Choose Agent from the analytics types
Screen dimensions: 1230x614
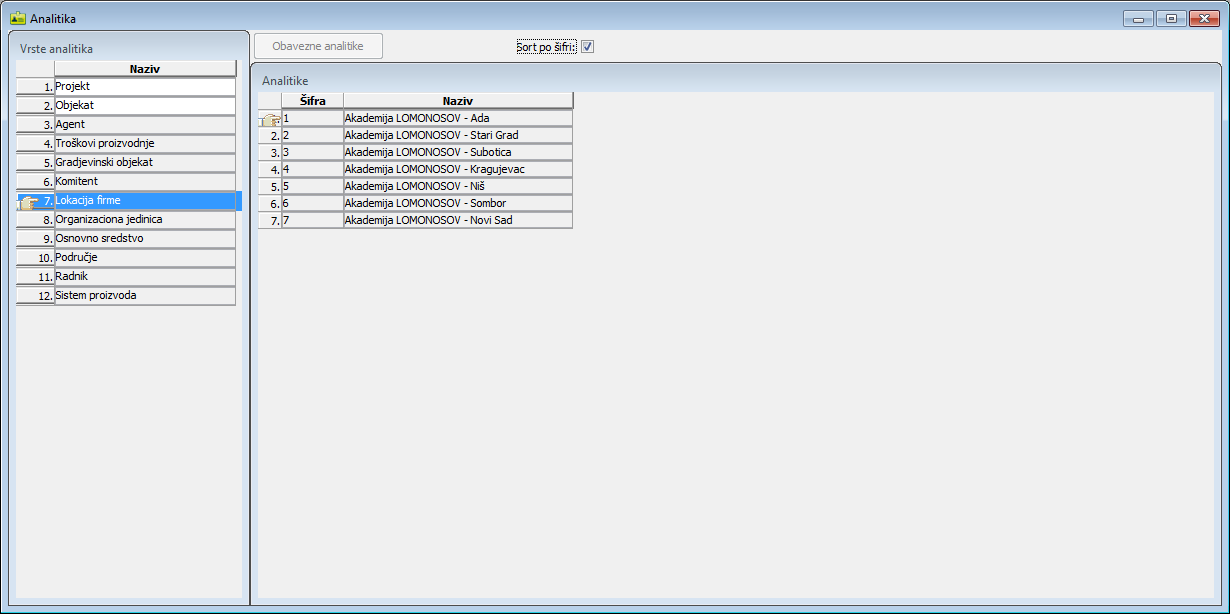coord(144,124)
